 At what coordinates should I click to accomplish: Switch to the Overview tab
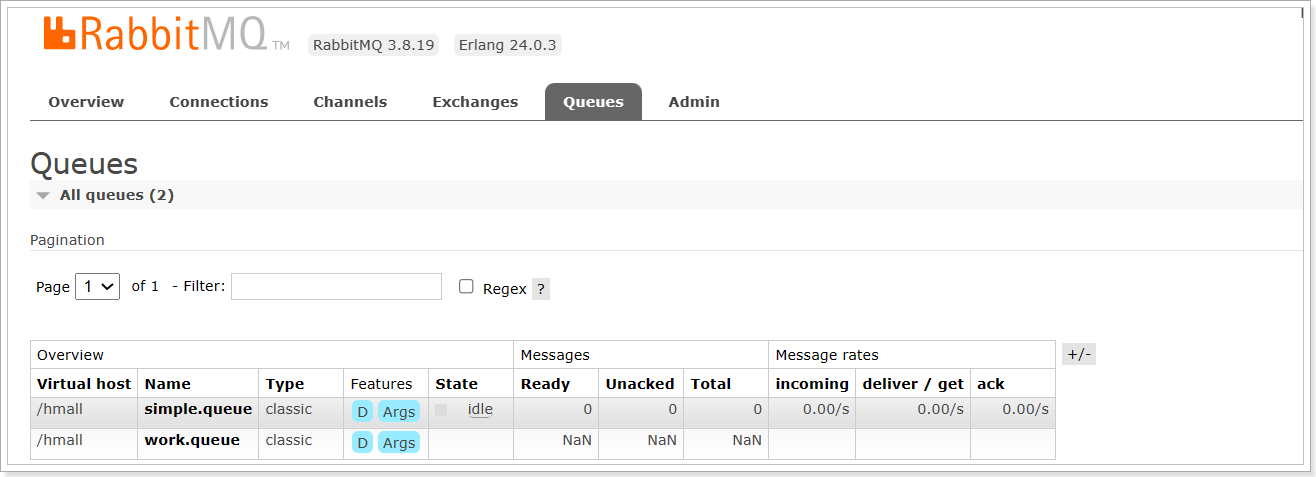click(x=86, y=102)
